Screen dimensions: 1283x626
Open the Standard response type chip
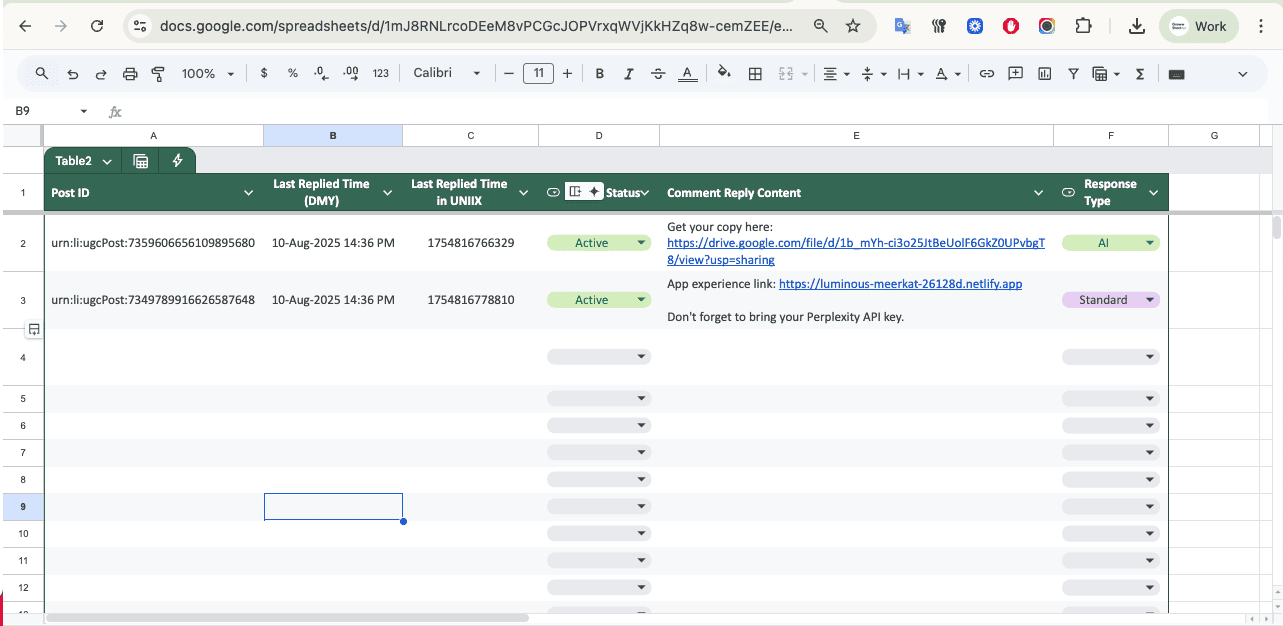(x=1111, y=300)
